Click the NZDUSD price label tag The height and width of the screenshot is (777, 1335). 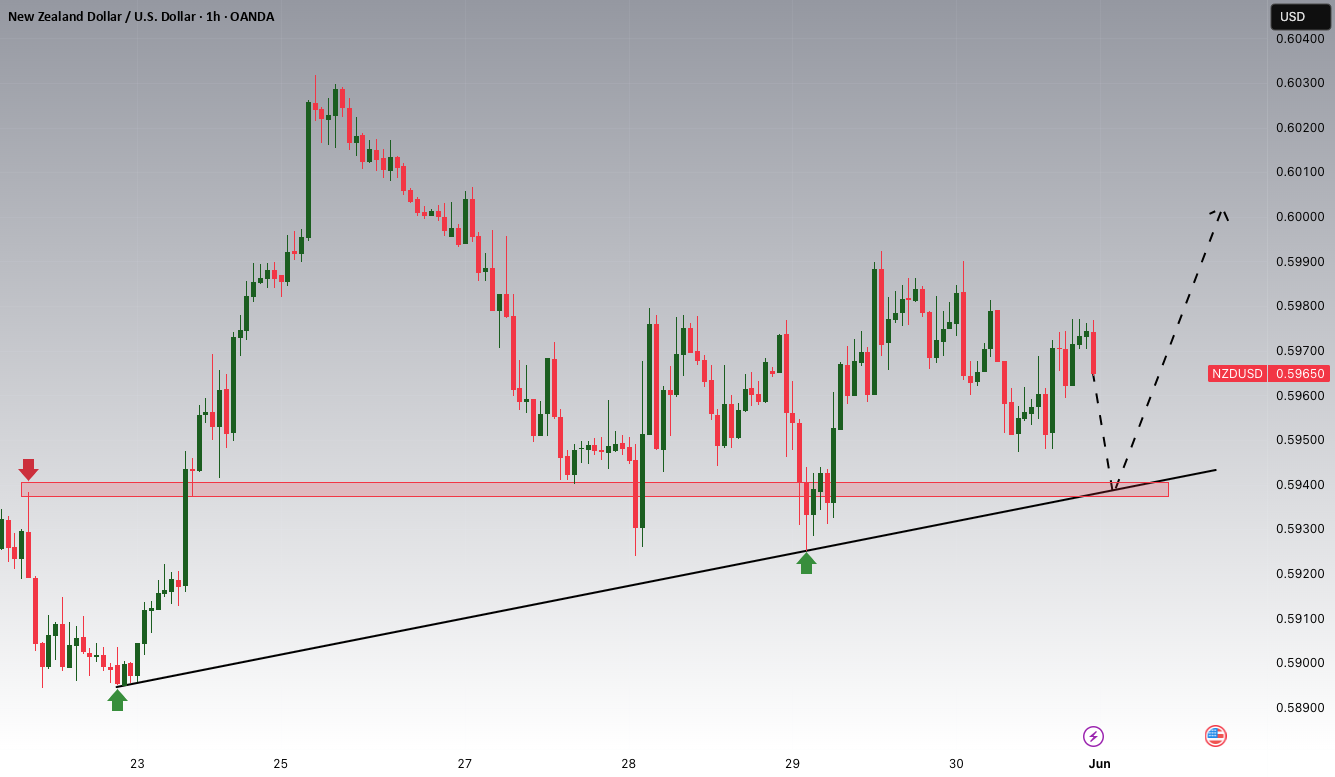[1237, 374]
